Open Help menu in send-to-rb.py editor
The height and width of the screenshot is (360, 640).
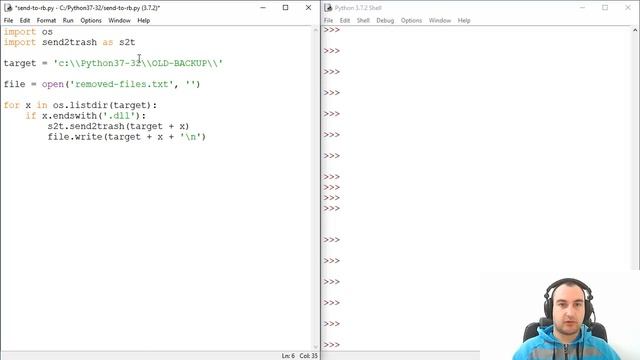tap(144, 20)
